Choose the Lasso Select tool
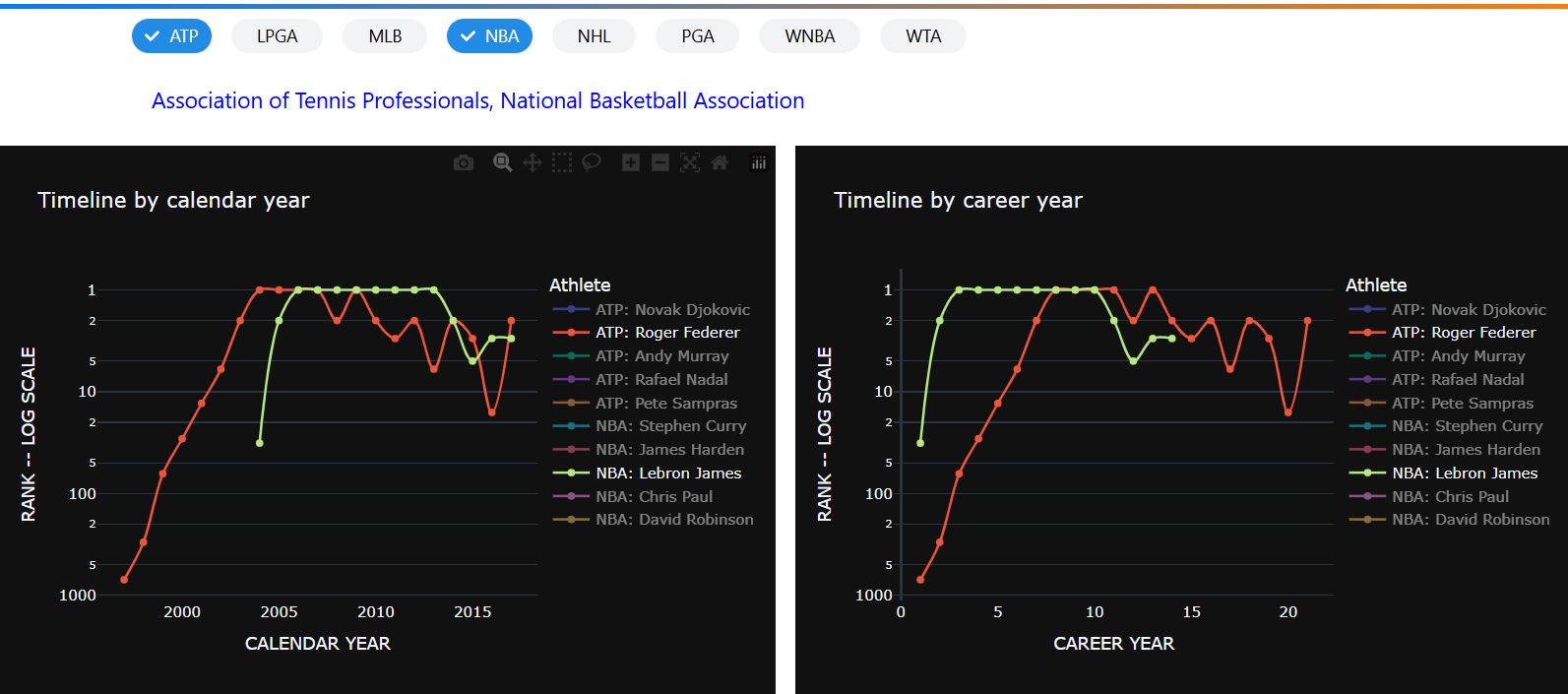1568x694 pixels. [x=592, y=162]
